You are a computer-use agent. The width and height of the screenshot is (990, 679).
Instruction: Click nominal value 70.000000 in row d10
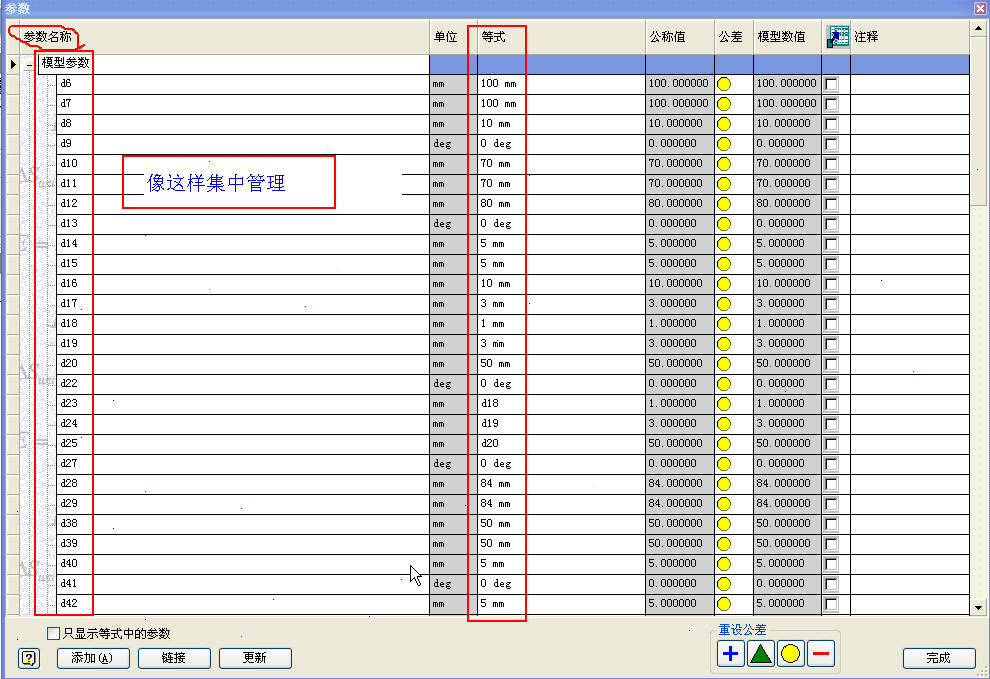(680, 164)
